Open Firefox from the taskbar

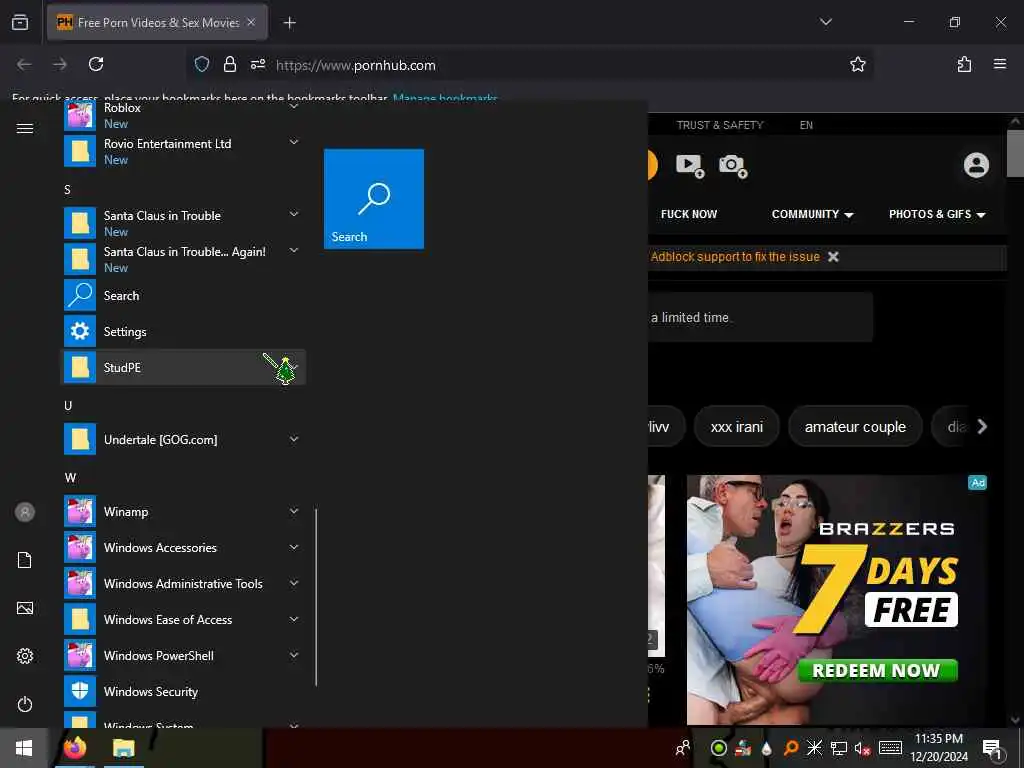[75, 748]
